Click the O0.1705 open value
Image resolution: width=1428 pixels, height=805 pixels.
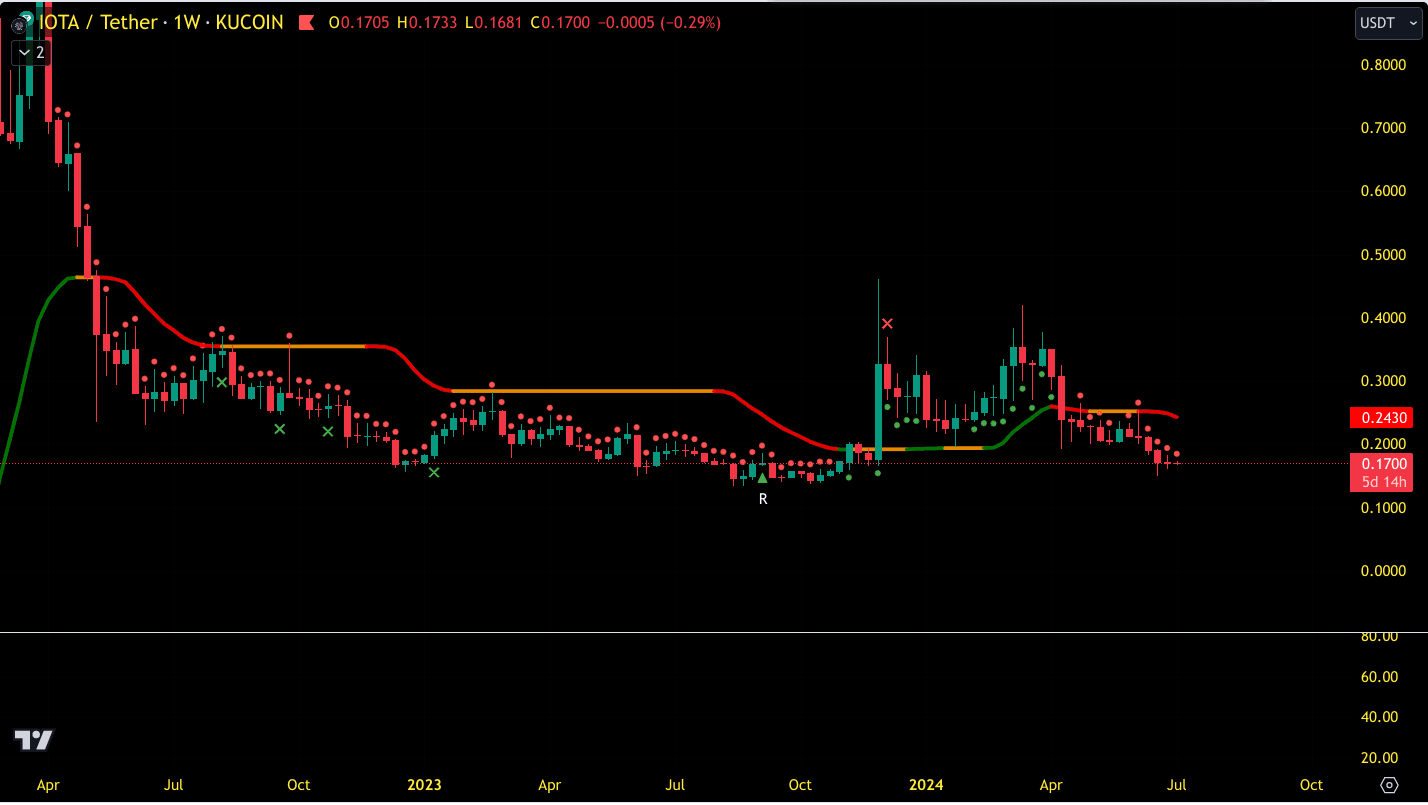point(361,22)
